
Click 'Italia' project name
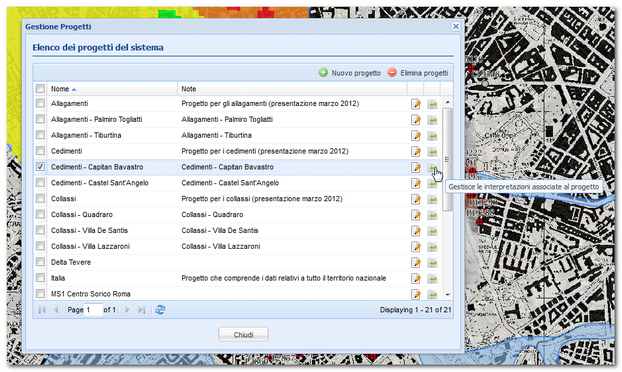(58, 278)
